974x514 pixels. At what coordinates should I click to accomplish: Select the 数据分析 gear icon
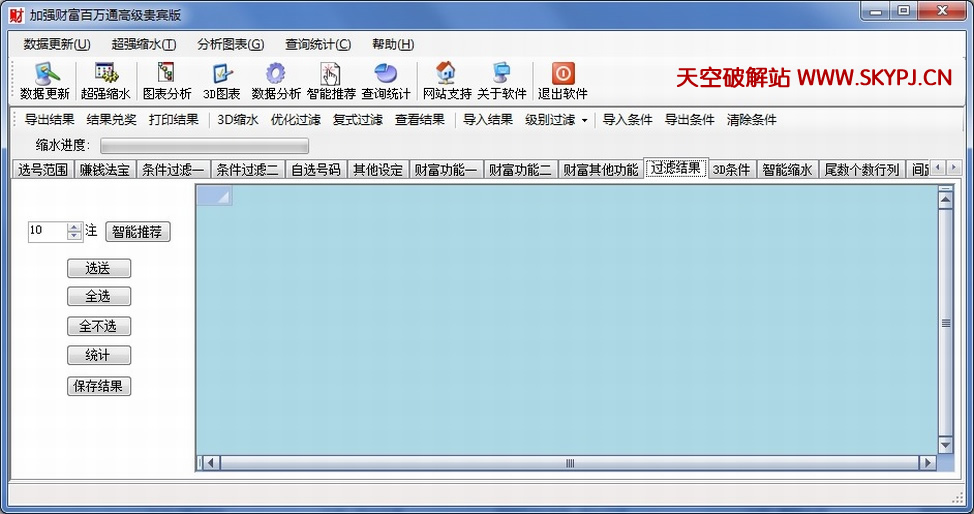pyautogui.click(x=276, y=75)
